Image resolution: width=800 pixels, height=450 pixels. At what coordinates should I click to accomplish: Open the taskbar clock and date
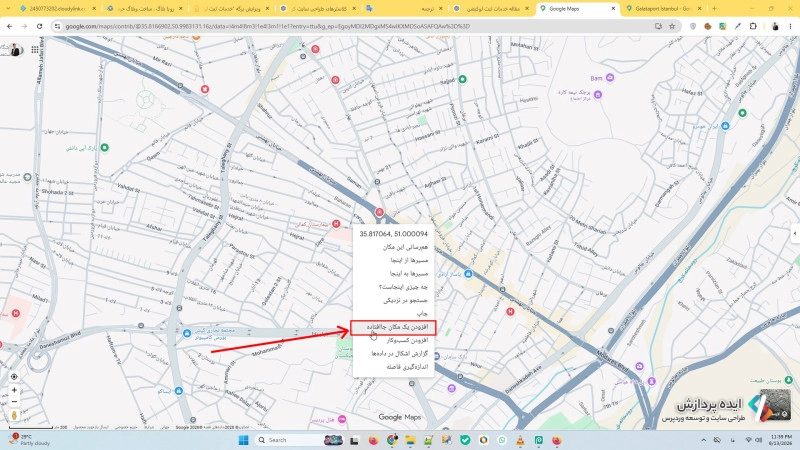pos(781,440)
